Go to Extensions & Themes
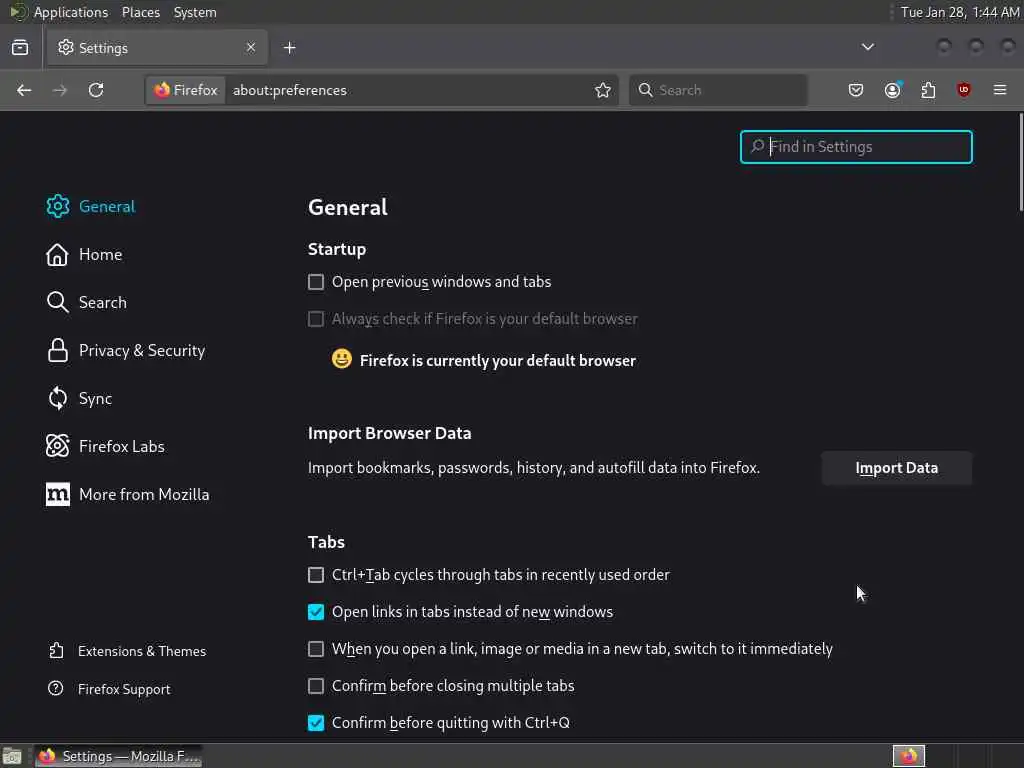The width and height of the screenshot is (1024, 768). (141, 651)
